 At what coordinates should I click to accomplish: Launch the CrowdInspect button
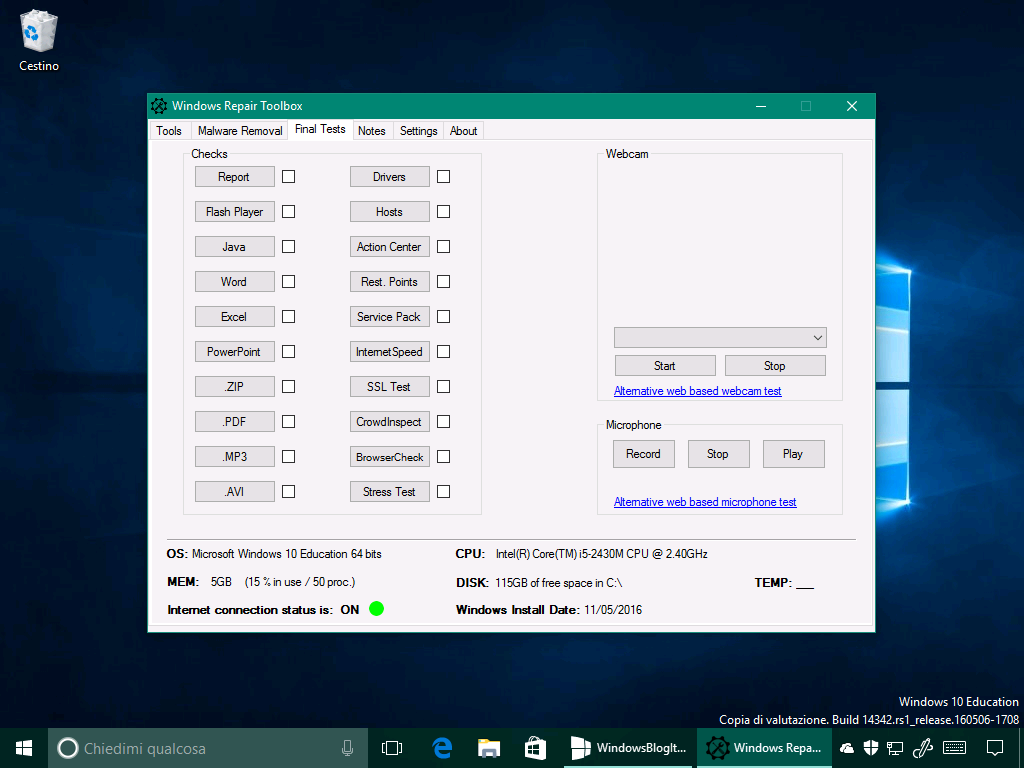[390, 422]
